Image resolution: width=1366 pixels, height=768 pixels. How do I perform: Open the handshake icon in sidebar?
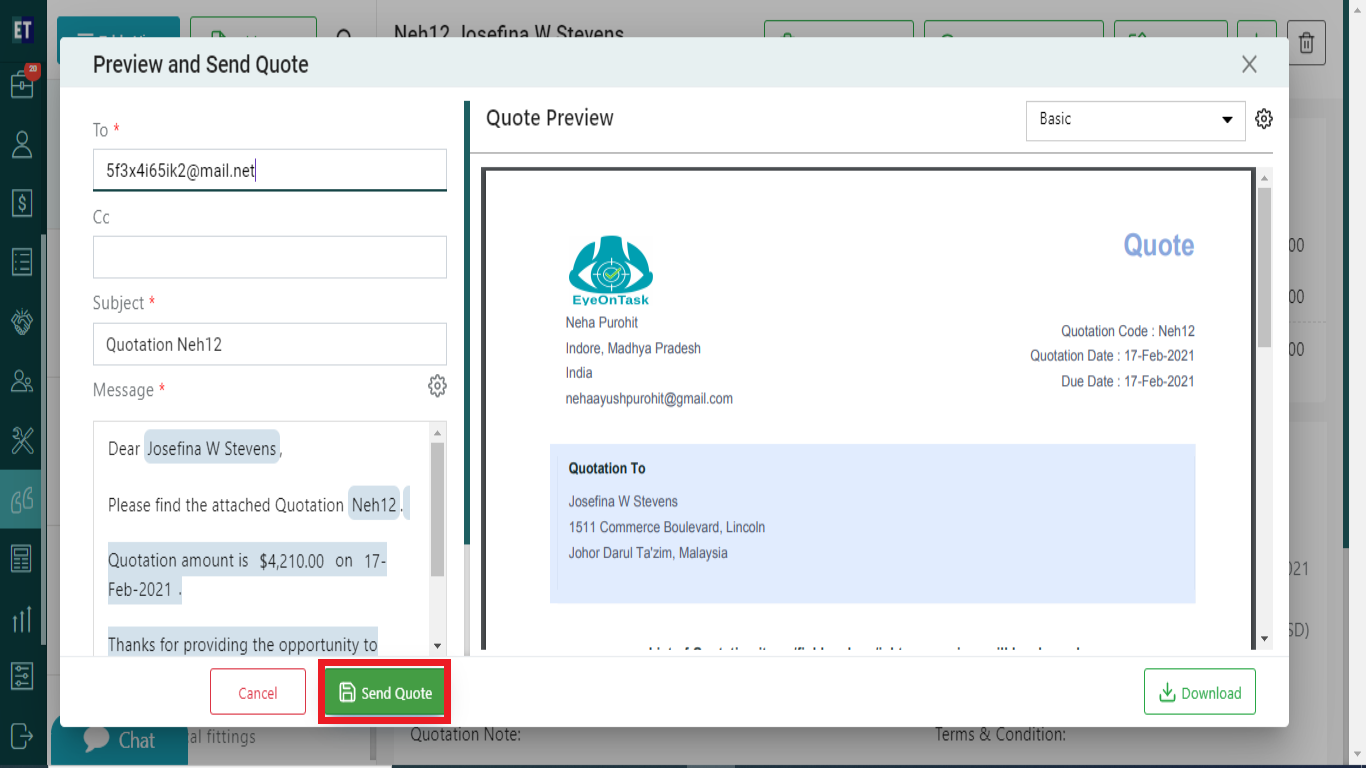22,321
